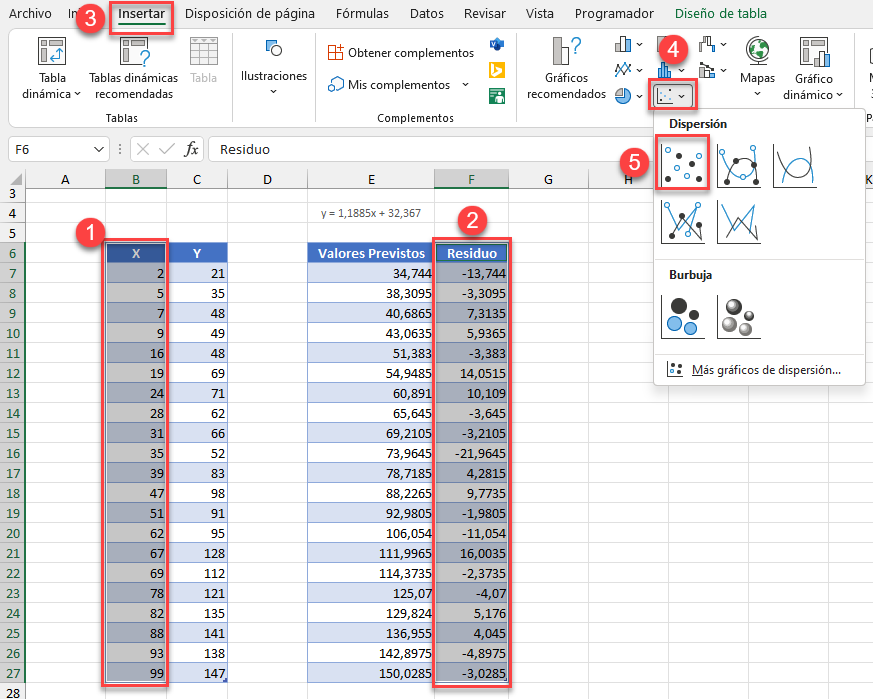Viewport: 873px width, 699px height.
Task: Open Más gráficos de dispersión link
Action: (x=766, y=370)
